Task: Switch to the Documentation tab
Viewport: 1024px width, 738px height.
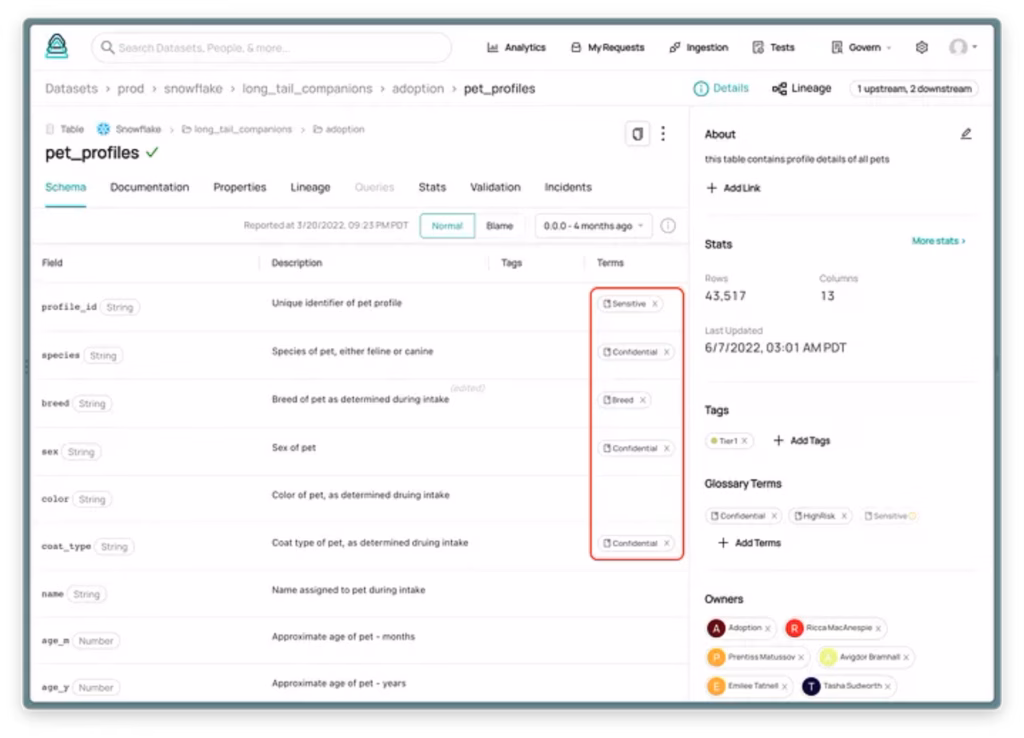Action: pos(149,187)
